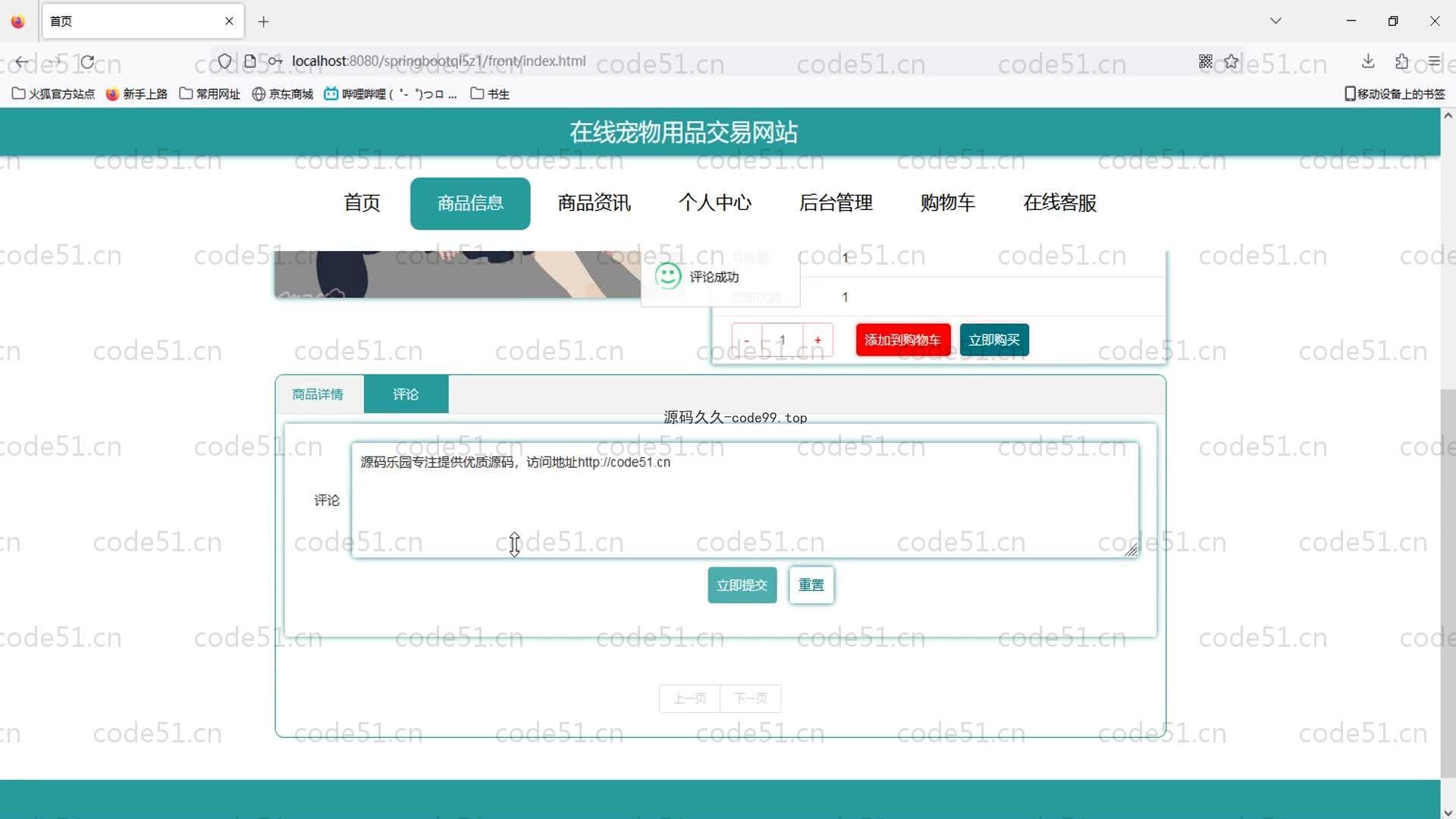
Task: Click 添加到购物车 button
Action: tap(902, 340)
